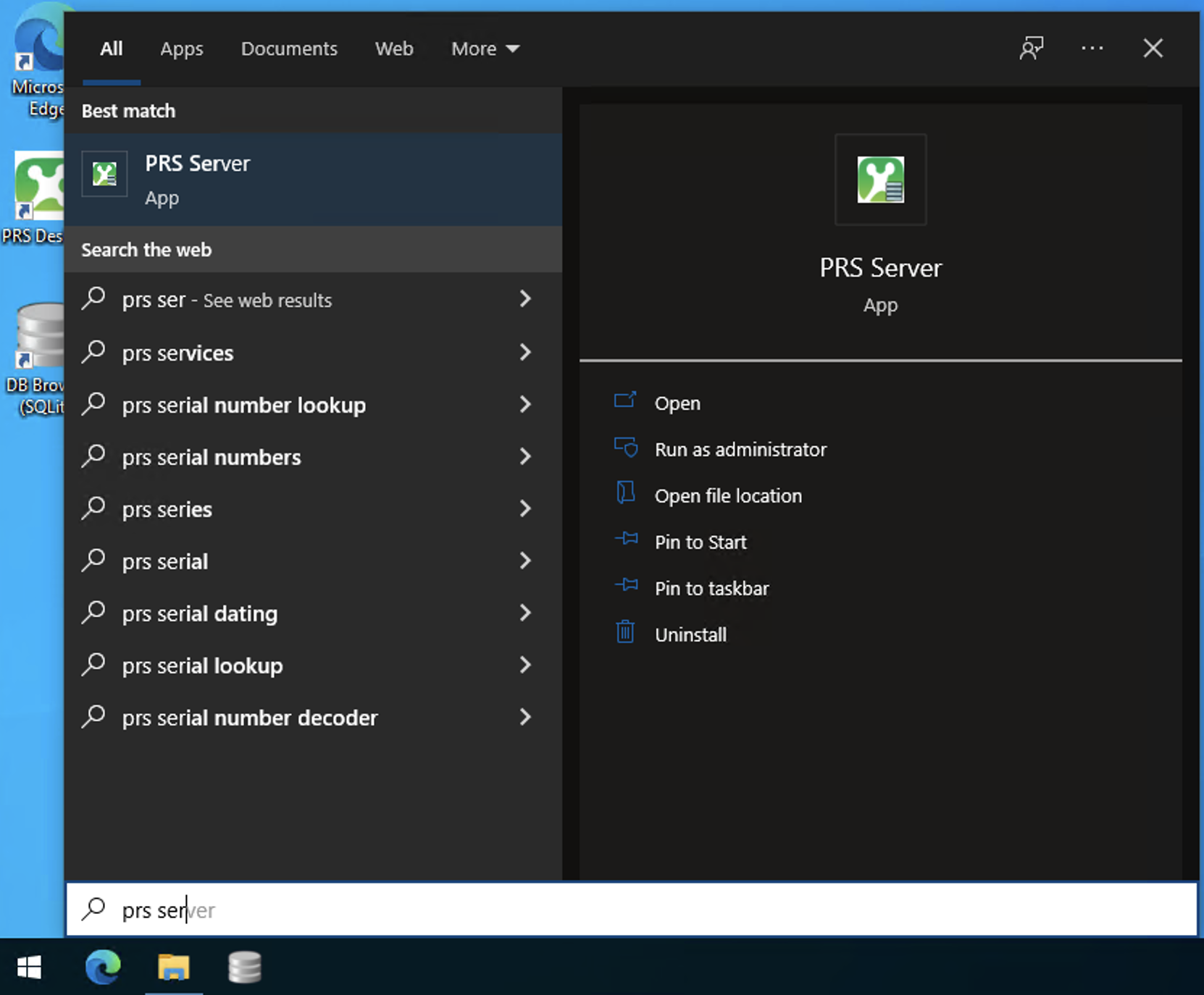This screenshot has width=1204, height=995.
Task: Expand arrow for 'prs serial numbers'
Action: click(x=525, y=456)
